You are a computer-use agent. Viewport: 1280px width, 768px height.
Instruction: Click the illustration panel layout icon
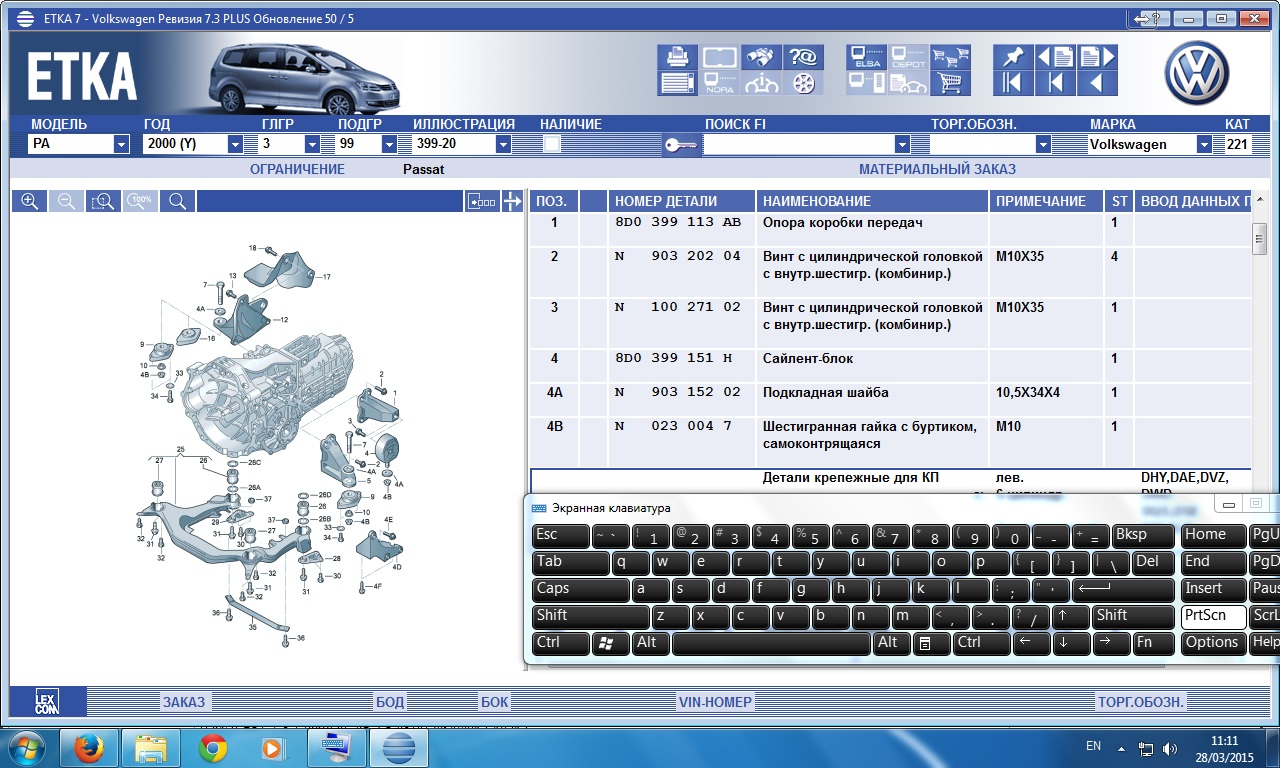pyautogui.click(x=482, y=201)
